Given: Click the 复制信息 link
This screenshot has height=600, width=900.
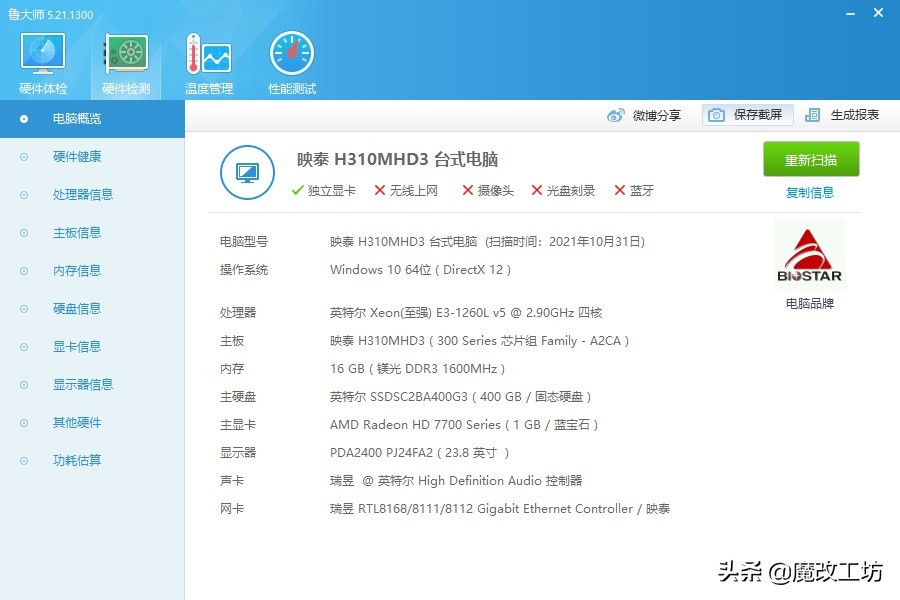Looking at the screenshot, I should click(x=810, y=191).
